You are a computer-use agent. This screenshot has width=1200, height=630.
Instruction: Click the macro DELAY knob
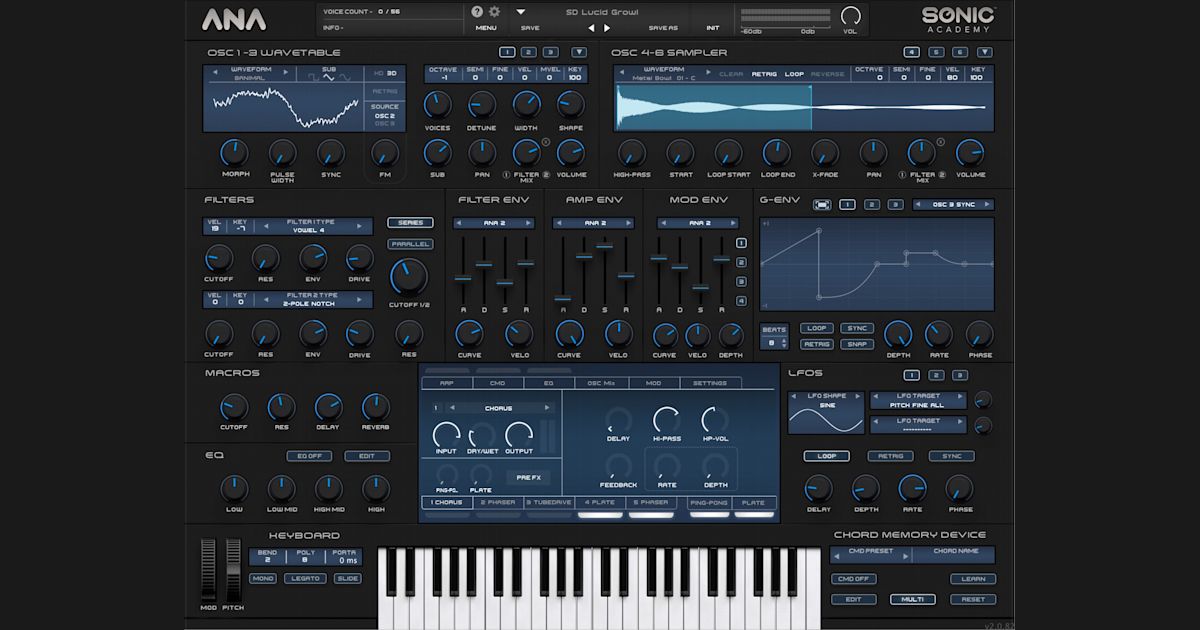tap(328, 407)
